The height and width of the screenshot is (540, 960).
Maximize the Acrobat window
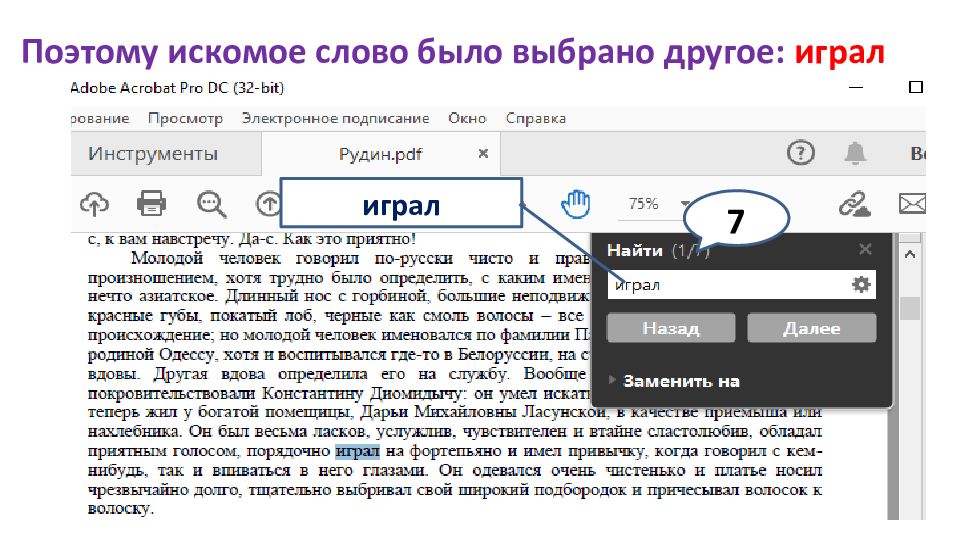coord(916,88)
